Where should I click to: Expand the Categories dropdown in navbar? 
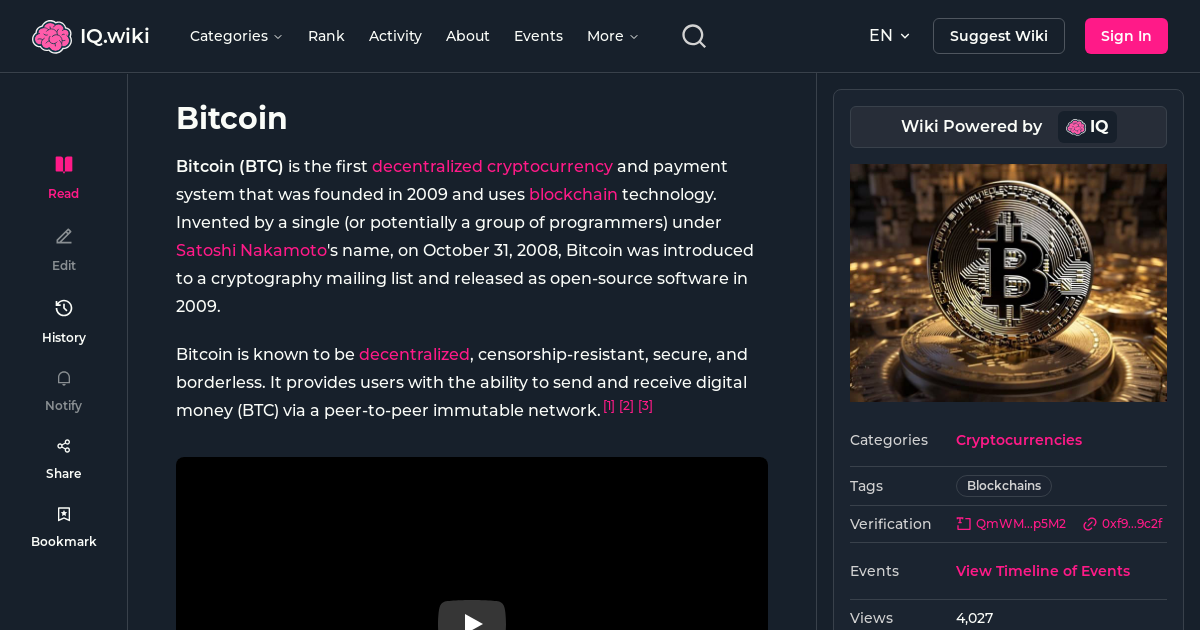[x=236, y=36]
